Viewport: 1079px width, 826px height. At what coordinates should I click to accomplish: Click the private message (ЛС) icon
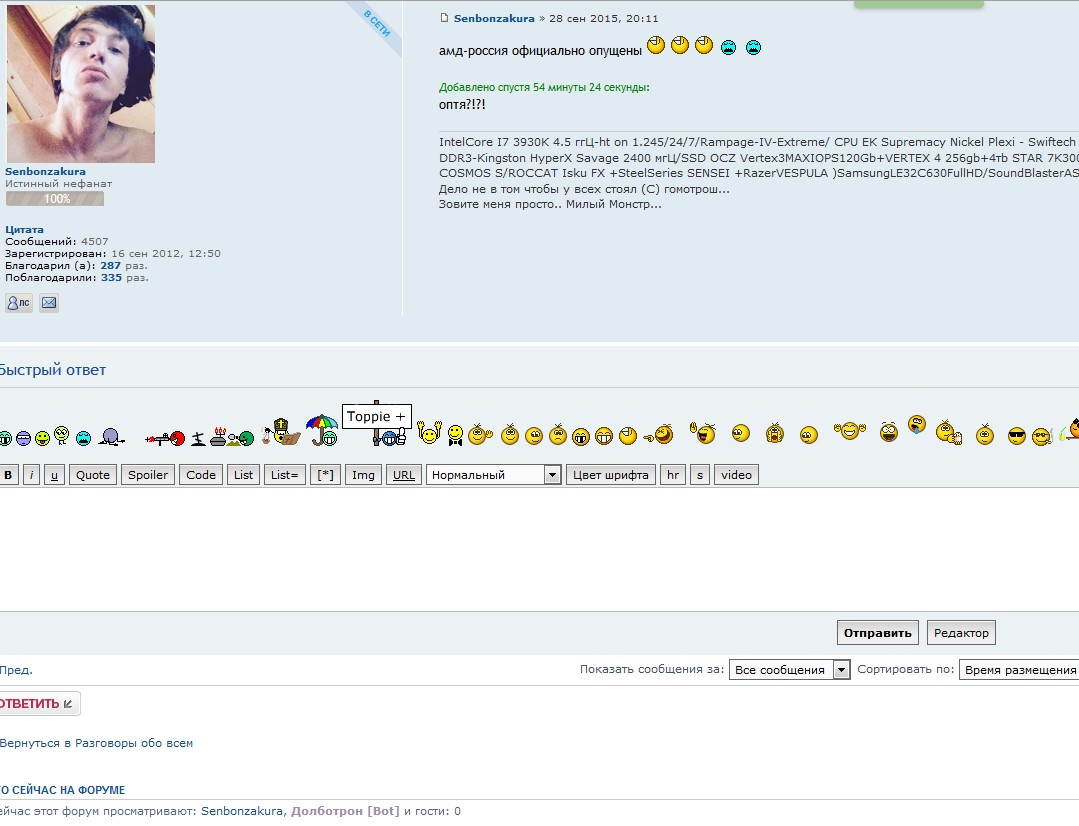tap(19, 303)
